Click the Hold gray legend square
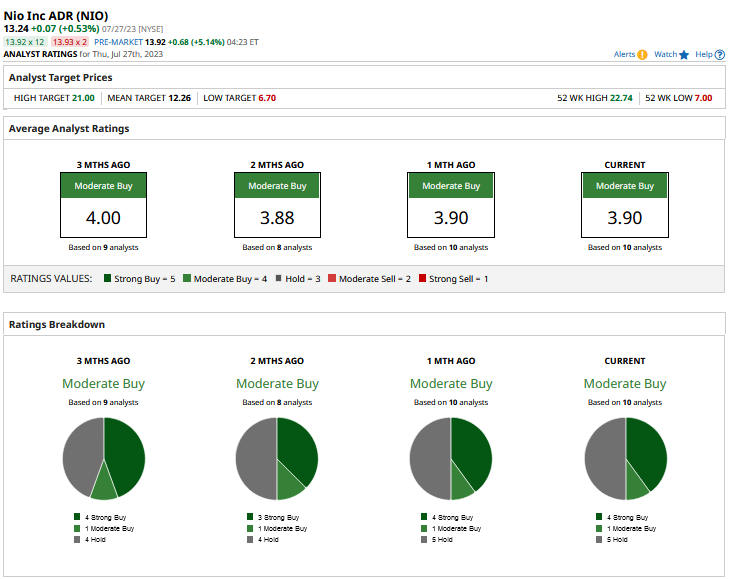Image resolution: width=730 pixels, height=579 pixels. [x=278, y=278]
